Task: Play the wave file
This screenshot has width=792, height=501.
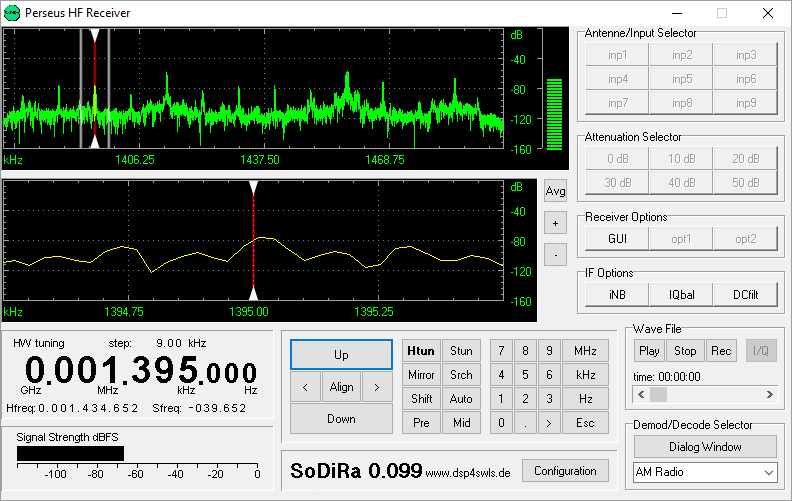Action: 649,351
